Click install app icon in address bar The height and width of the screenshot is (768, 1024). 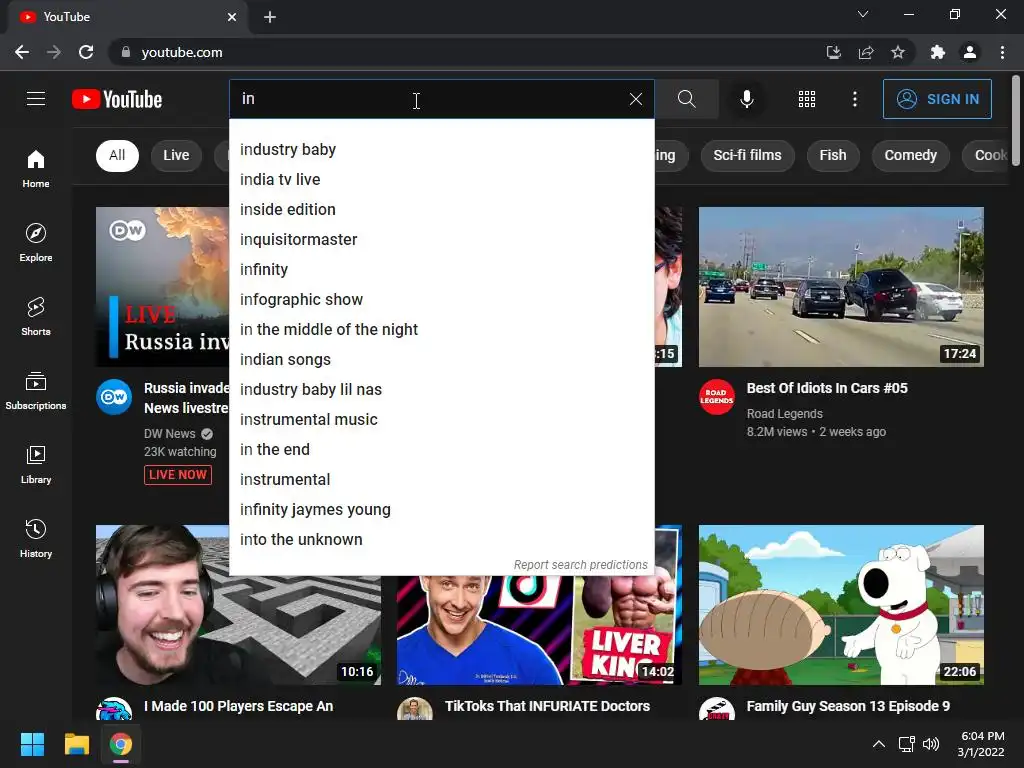point(833,52)
